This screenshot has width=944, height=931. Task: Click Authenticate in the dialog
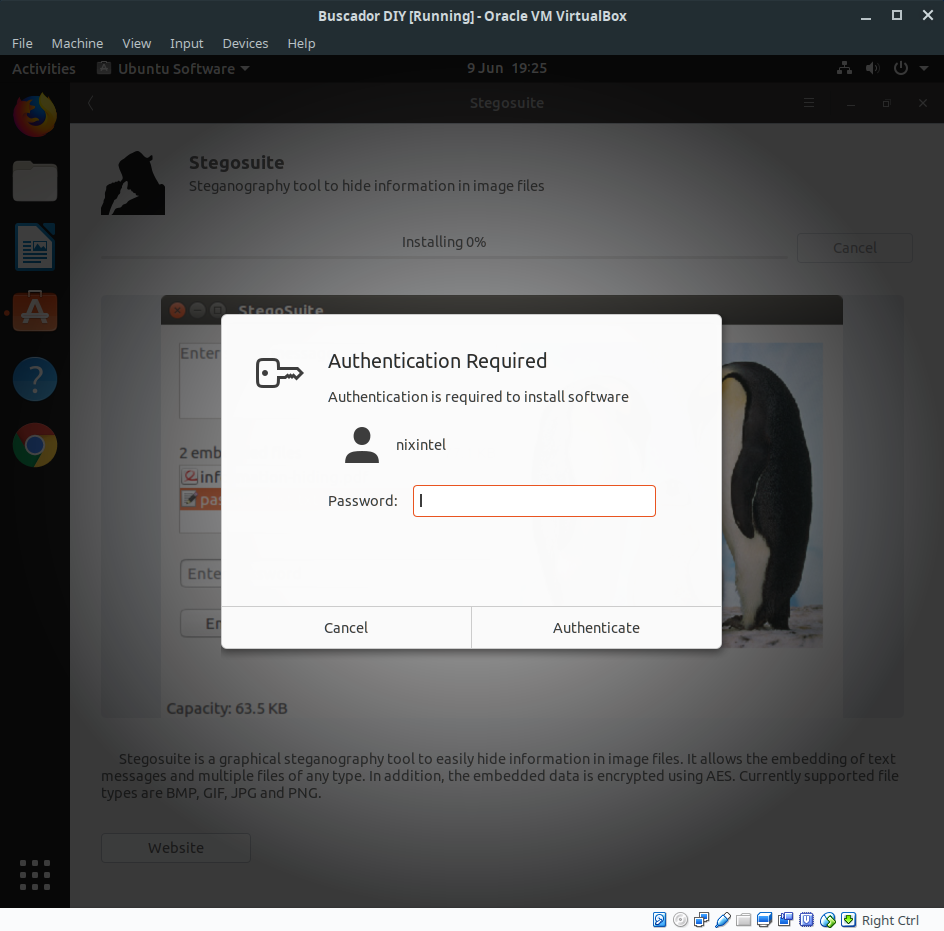tap(597, 627)
